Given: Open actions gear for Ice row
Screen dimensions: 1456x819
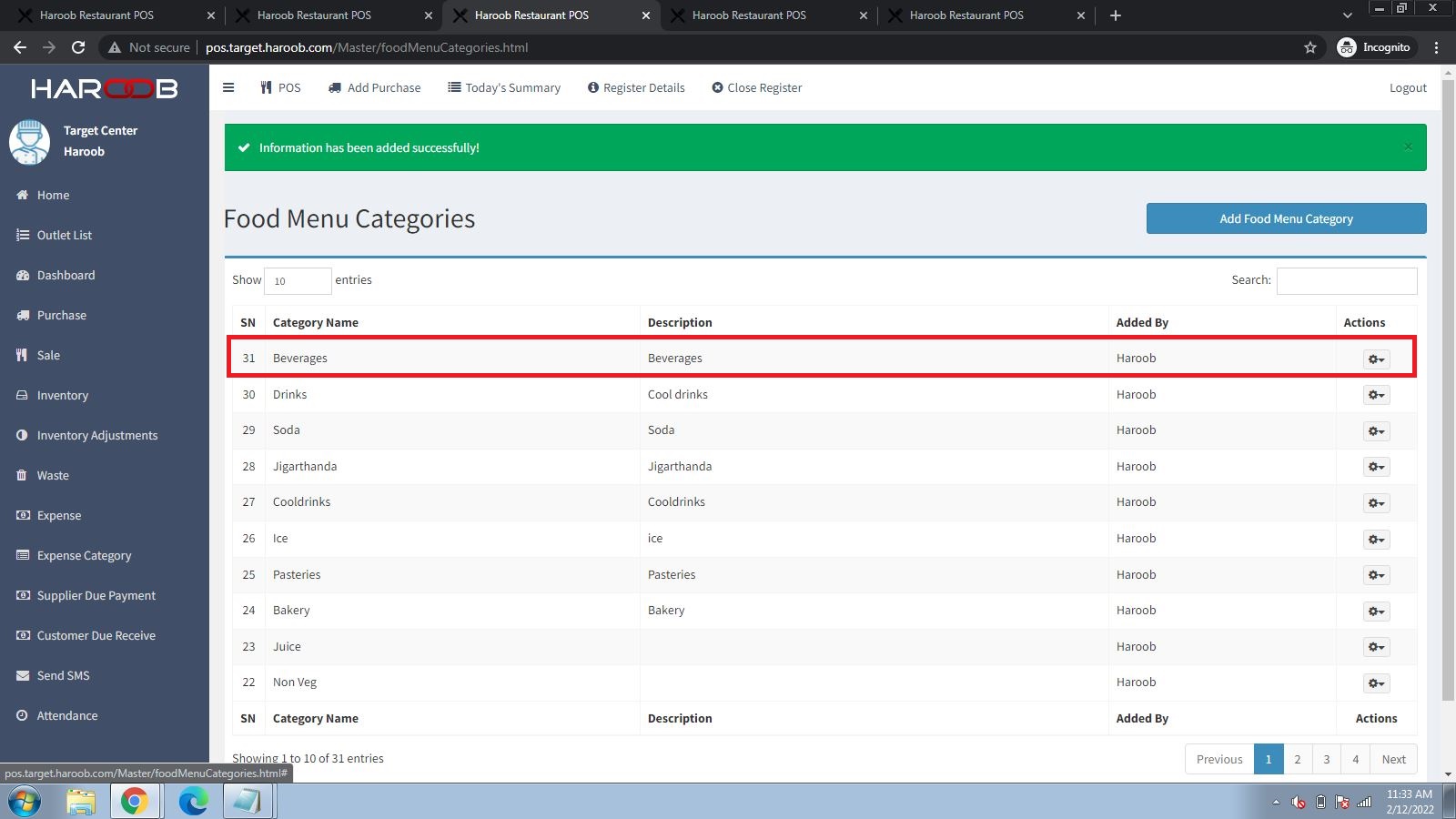Looking at the screenshot, I should (x=1376, y=539).
